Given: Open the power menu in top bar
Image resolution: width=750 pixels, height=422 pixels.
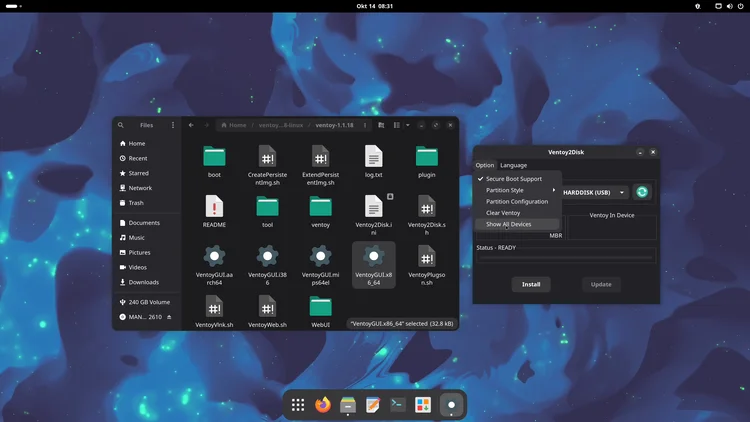Looking at the screenshot, I should coord(740,6).
